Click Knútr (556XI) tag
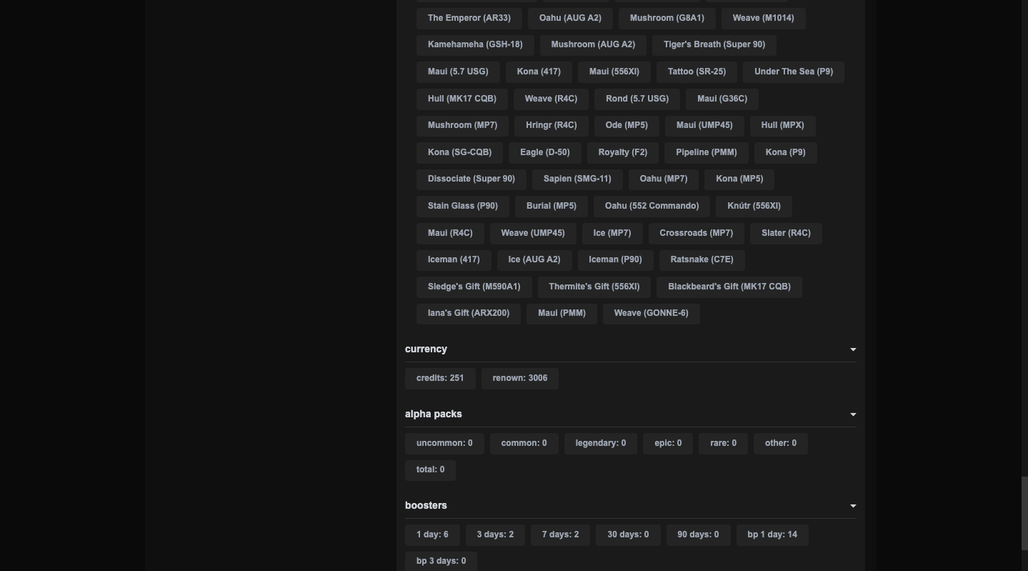The height and width of the screenshot is (571, 1028). (x=753, y=206)
